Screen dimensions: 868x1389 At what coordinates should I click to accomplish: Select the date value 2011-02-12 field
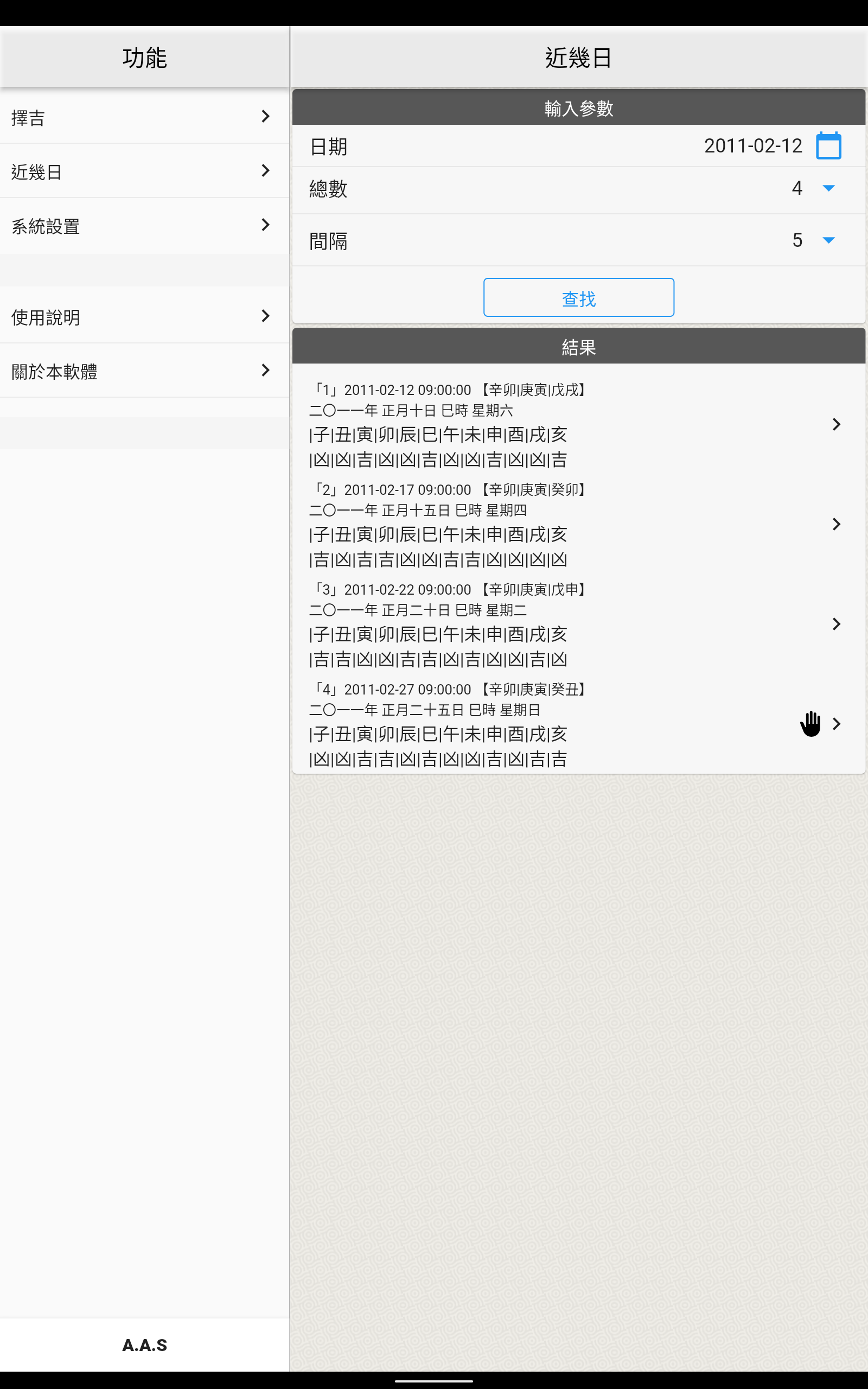(x=752, y=146)
